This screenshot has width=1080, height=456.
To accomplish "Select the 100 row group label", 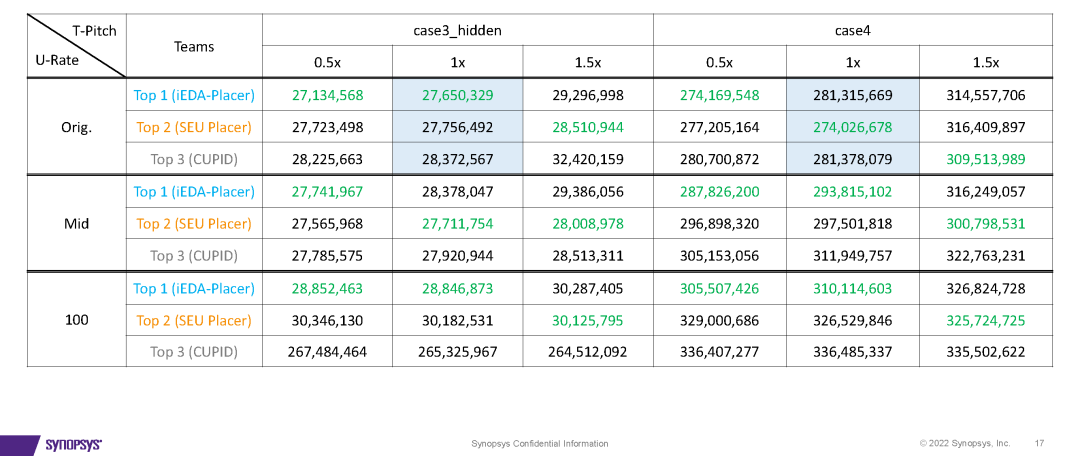I will point(76,320).
